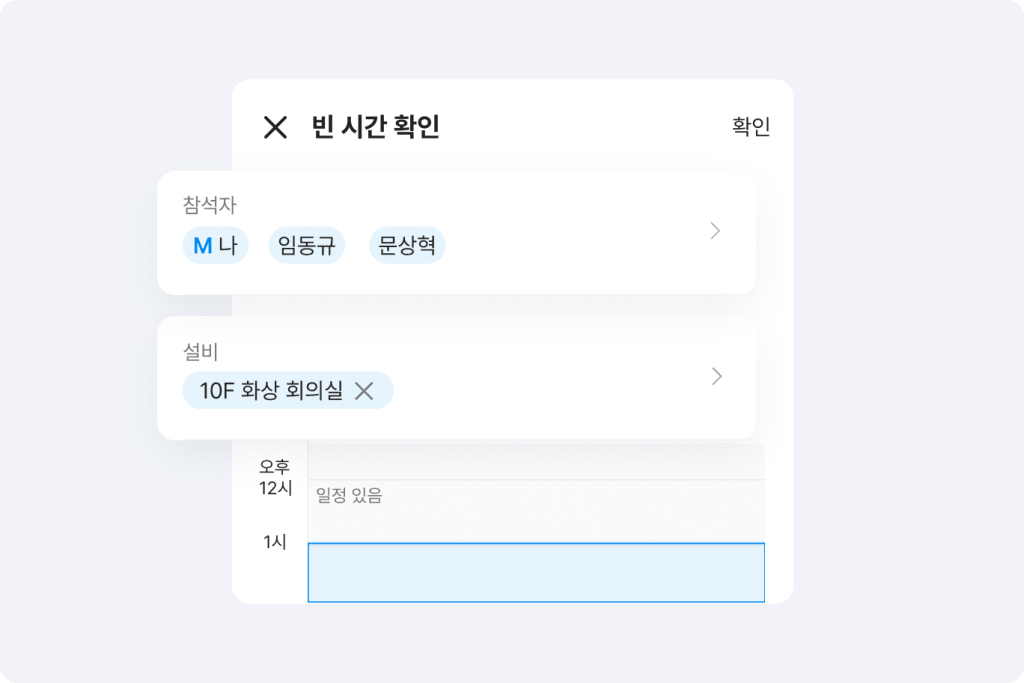Click the 나 attendee chip label
Screen dimensions: 1024x683
[x=228, y=246]
